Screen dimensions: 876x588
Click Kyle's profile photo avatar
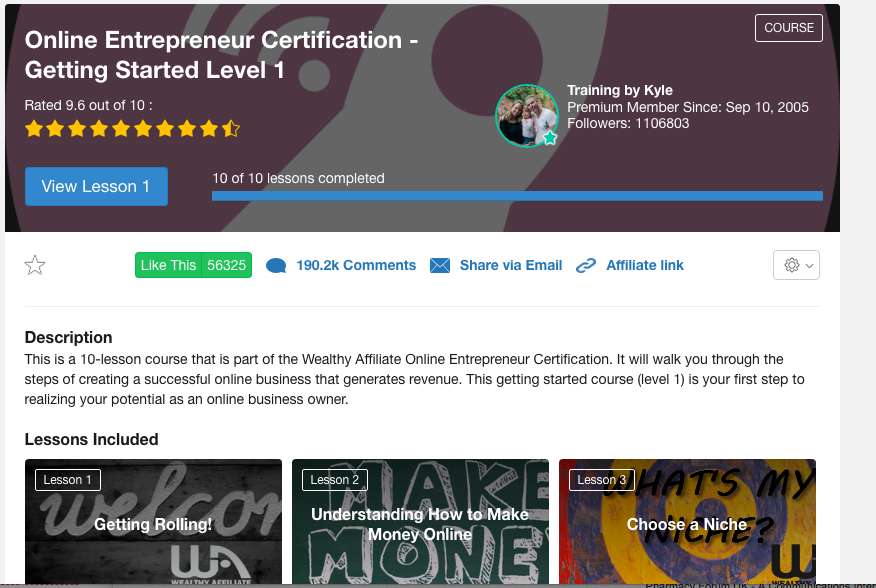point(527,116)
